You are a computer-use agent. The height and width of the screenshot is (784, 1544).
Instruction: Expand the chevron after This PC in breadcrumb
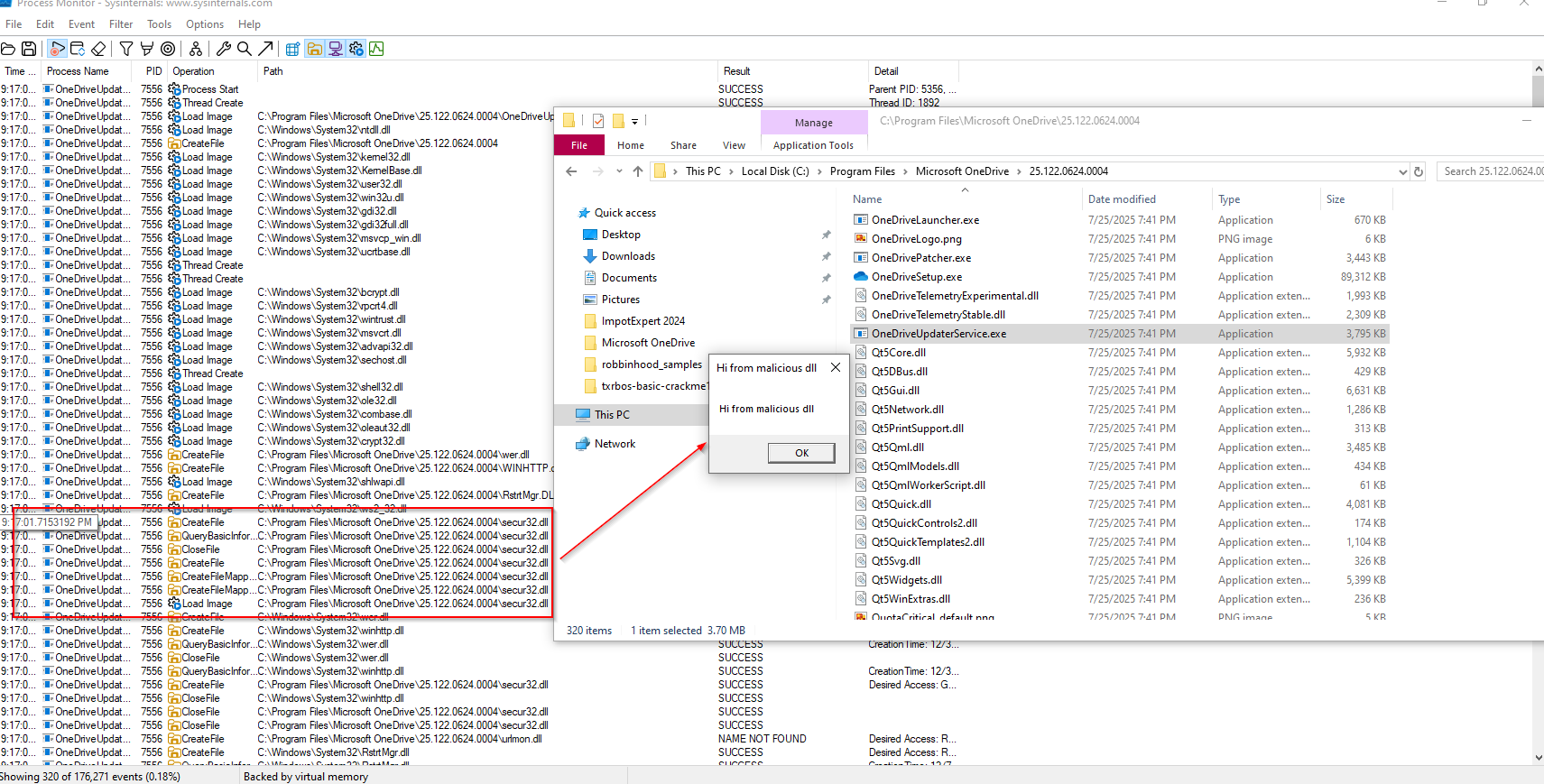coord(730,171)
